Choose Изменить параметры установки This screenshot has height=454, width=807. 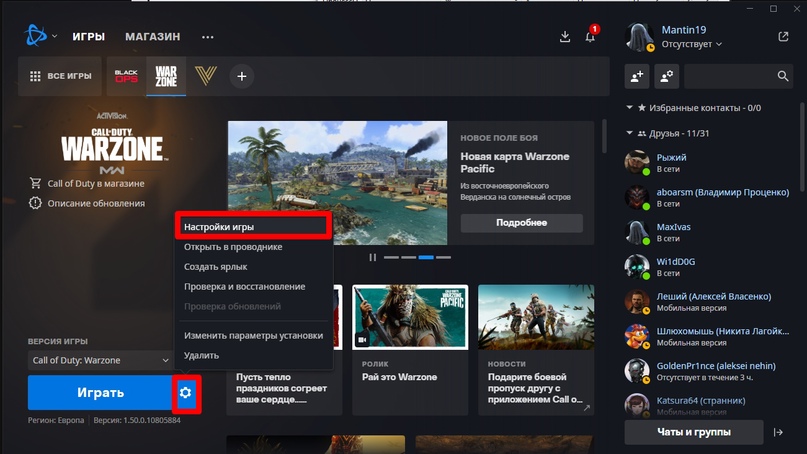pyautogui.click(x=253, y=335)
